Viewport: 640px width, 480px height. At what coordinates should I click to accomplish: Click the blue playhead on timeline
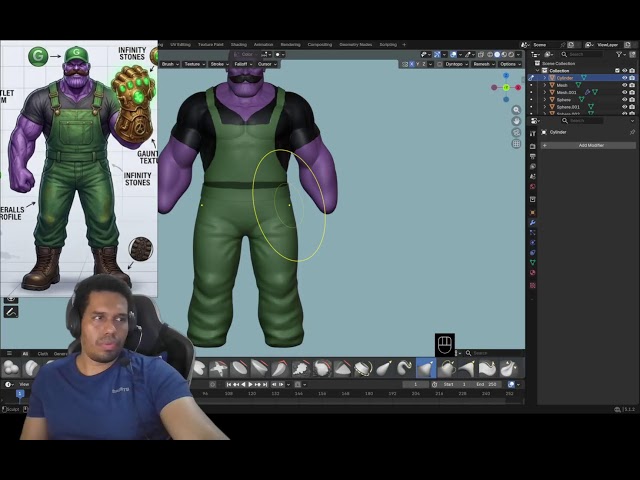pyautogui.click(x=20, y=393)
